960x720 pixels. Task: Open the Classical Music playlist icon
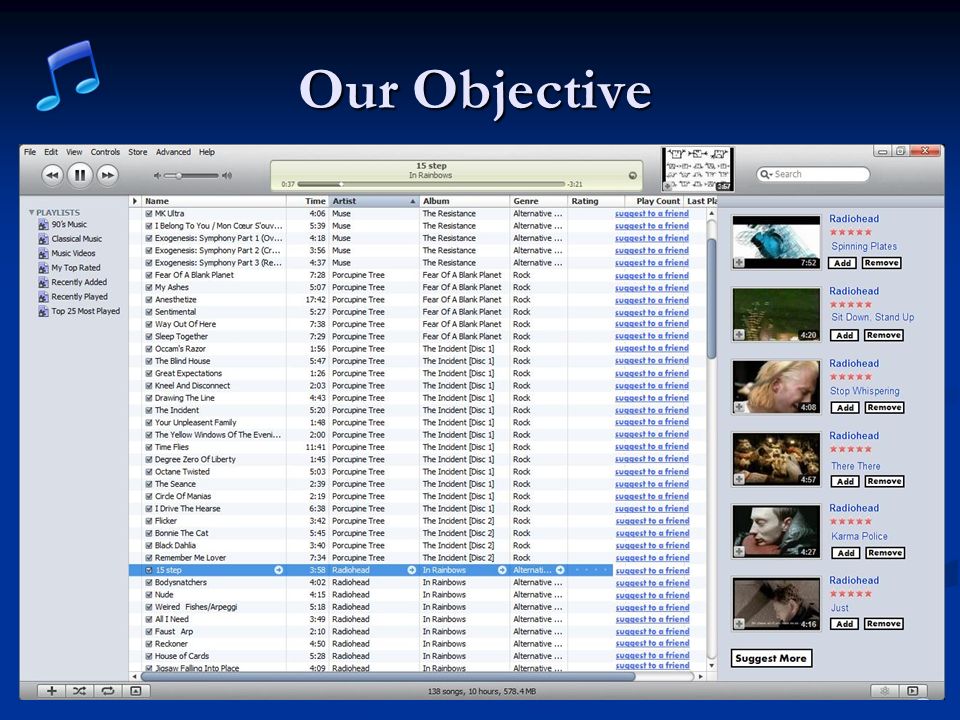43,239
